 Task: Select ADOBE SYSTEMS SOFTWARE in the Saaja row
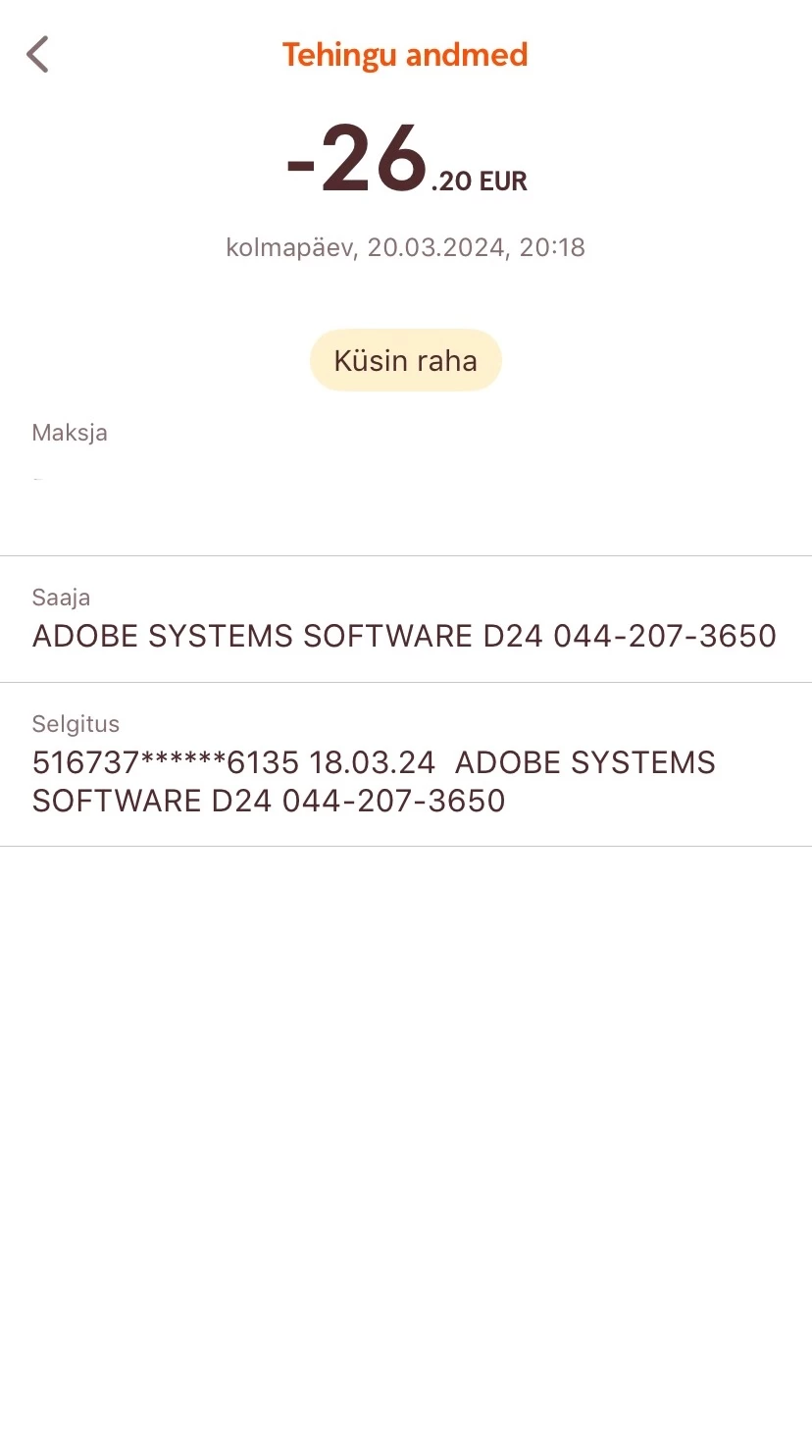click(x=253, y=636)
